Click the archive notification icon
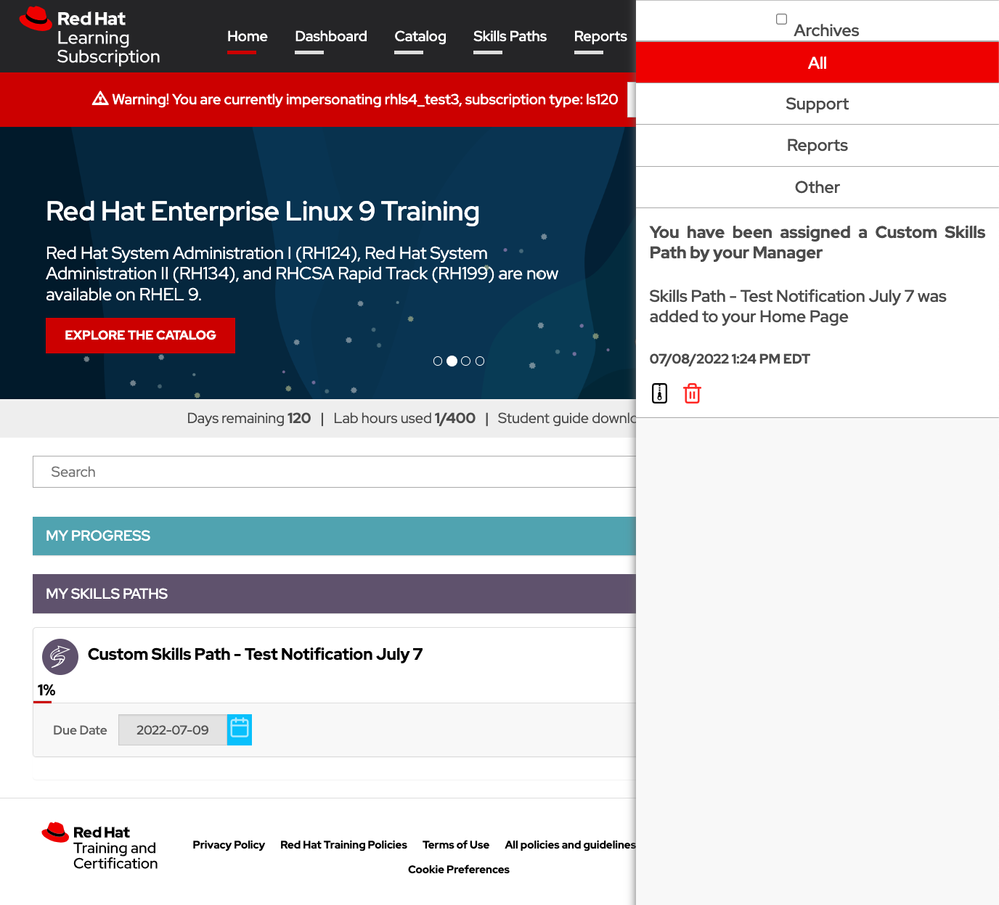999x905 pixels. (x=659, y=393)
